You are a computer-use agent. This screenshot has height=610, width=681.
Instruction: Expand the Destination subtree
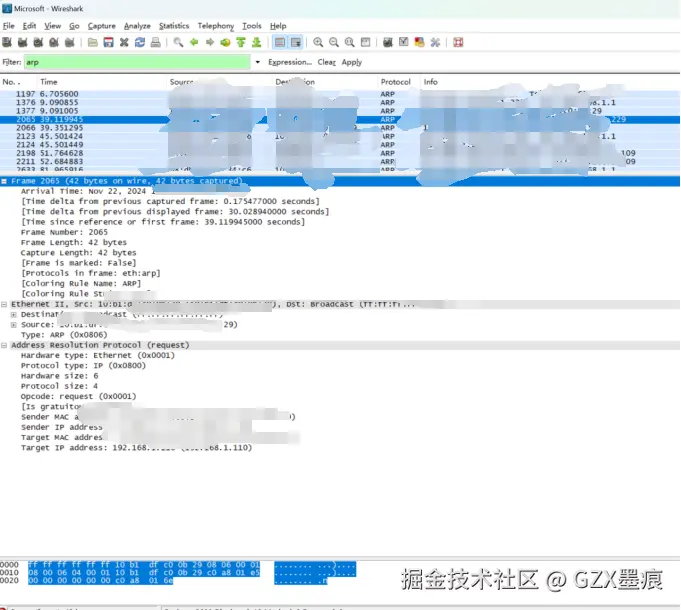pyautogui.click(x=13, y=315)
